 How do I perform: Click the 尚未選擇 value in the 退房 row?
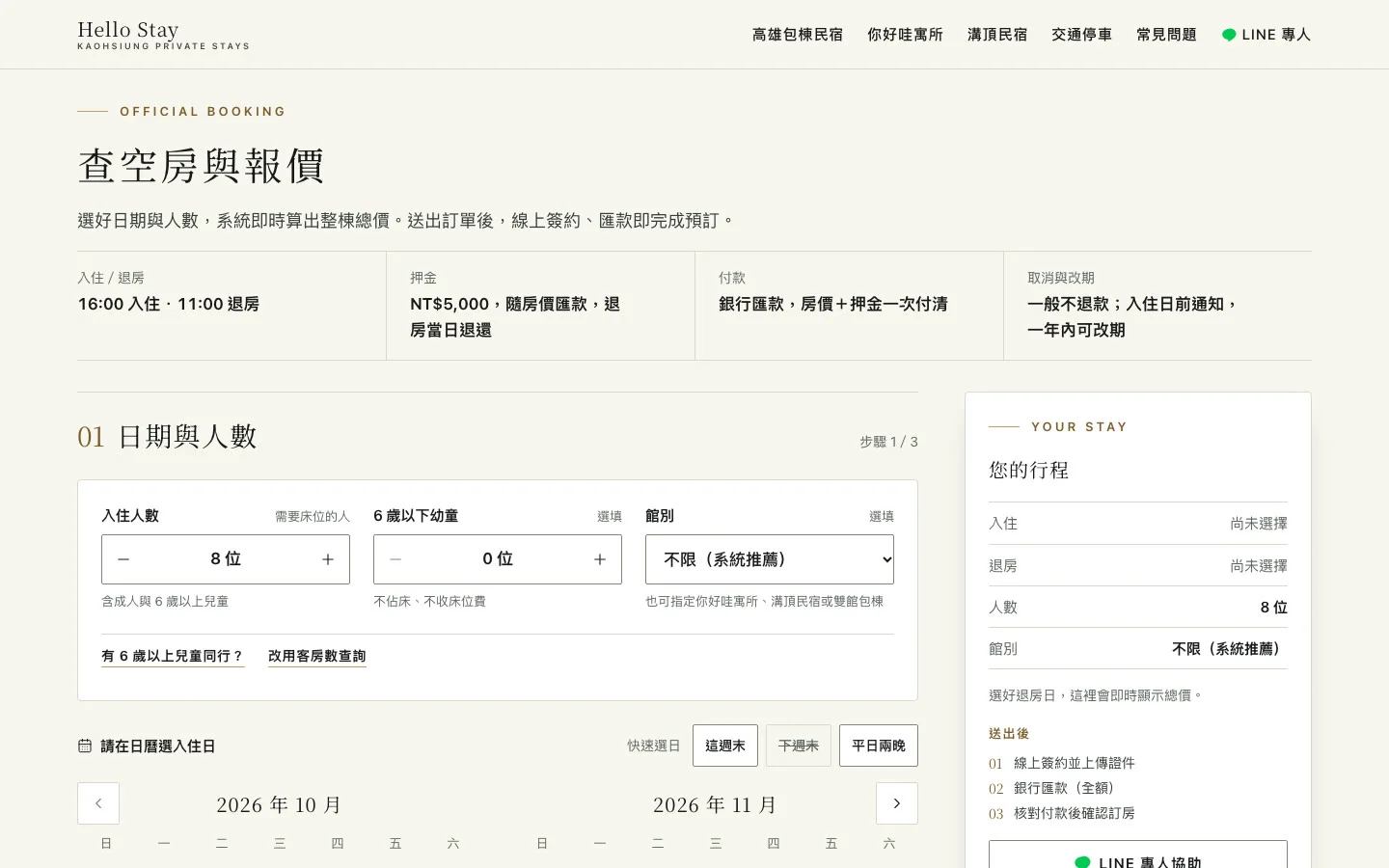pyautogui.click(x=1259, y=566)
